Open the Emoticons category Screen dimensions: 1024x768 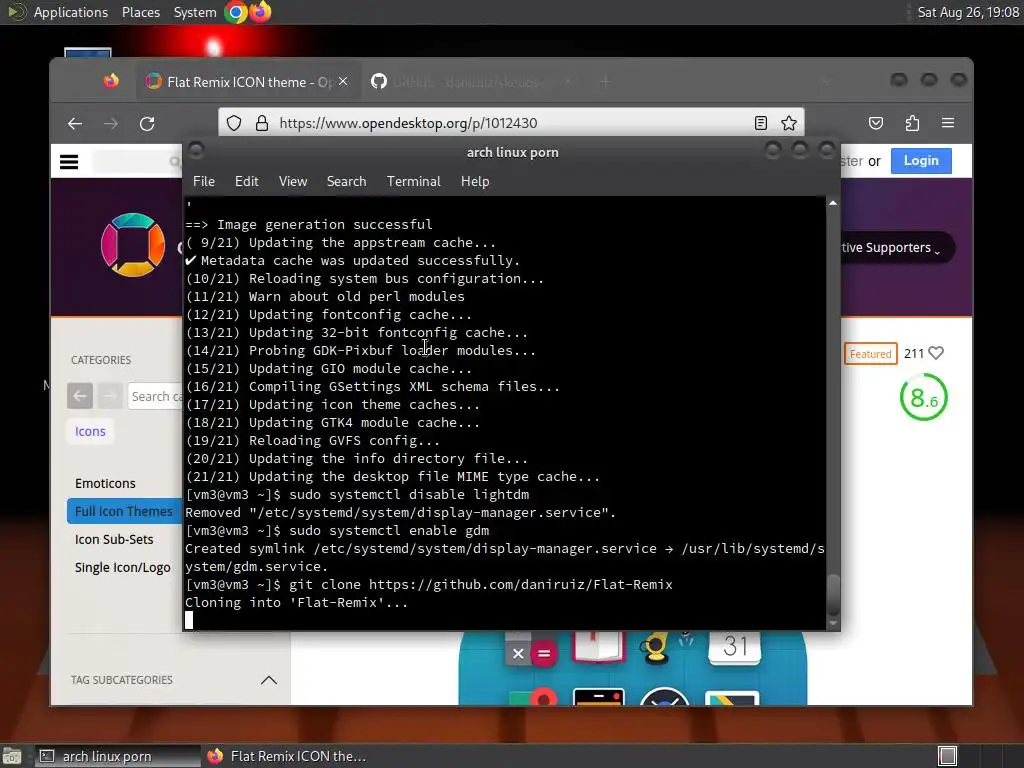pyautogui.click(x=105, y=483)
